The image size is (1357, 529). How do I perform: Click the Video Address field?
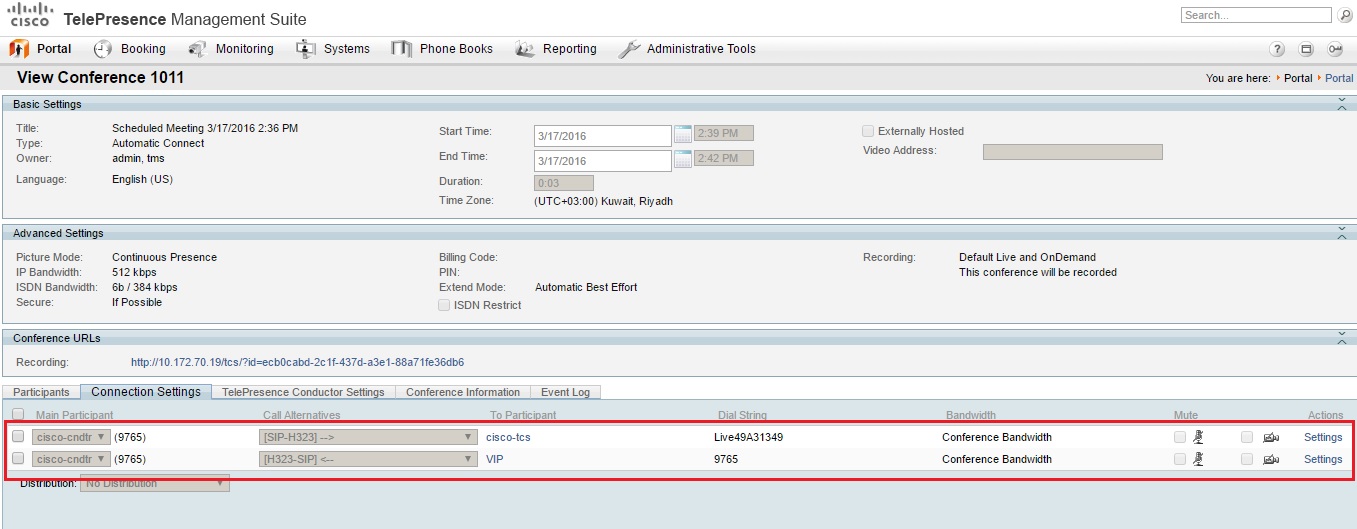[1073, 152]
